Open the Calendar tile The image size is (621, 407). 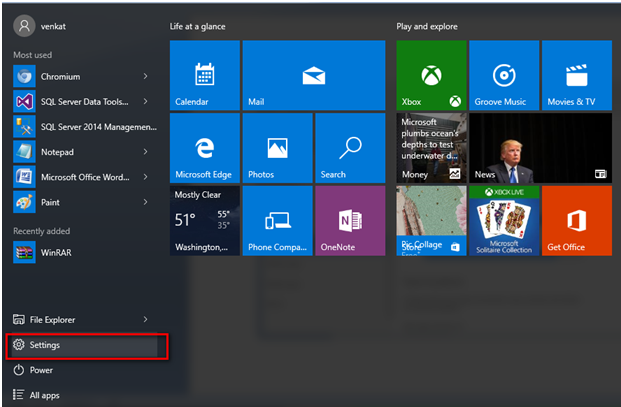click(205, 75)
